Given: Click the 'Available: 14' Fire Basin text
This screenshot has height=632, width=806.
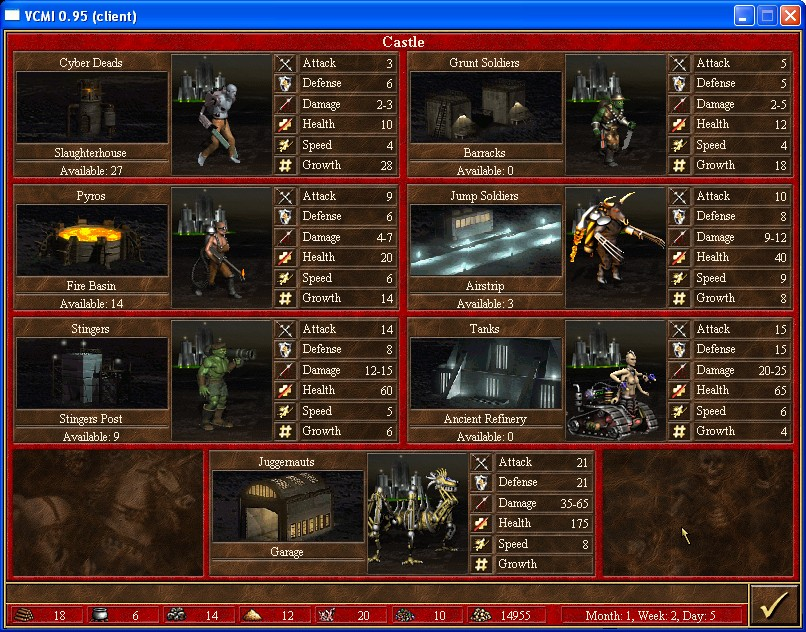Looking at the screenshot, I should pyautogui.click(x=91, y=304).
